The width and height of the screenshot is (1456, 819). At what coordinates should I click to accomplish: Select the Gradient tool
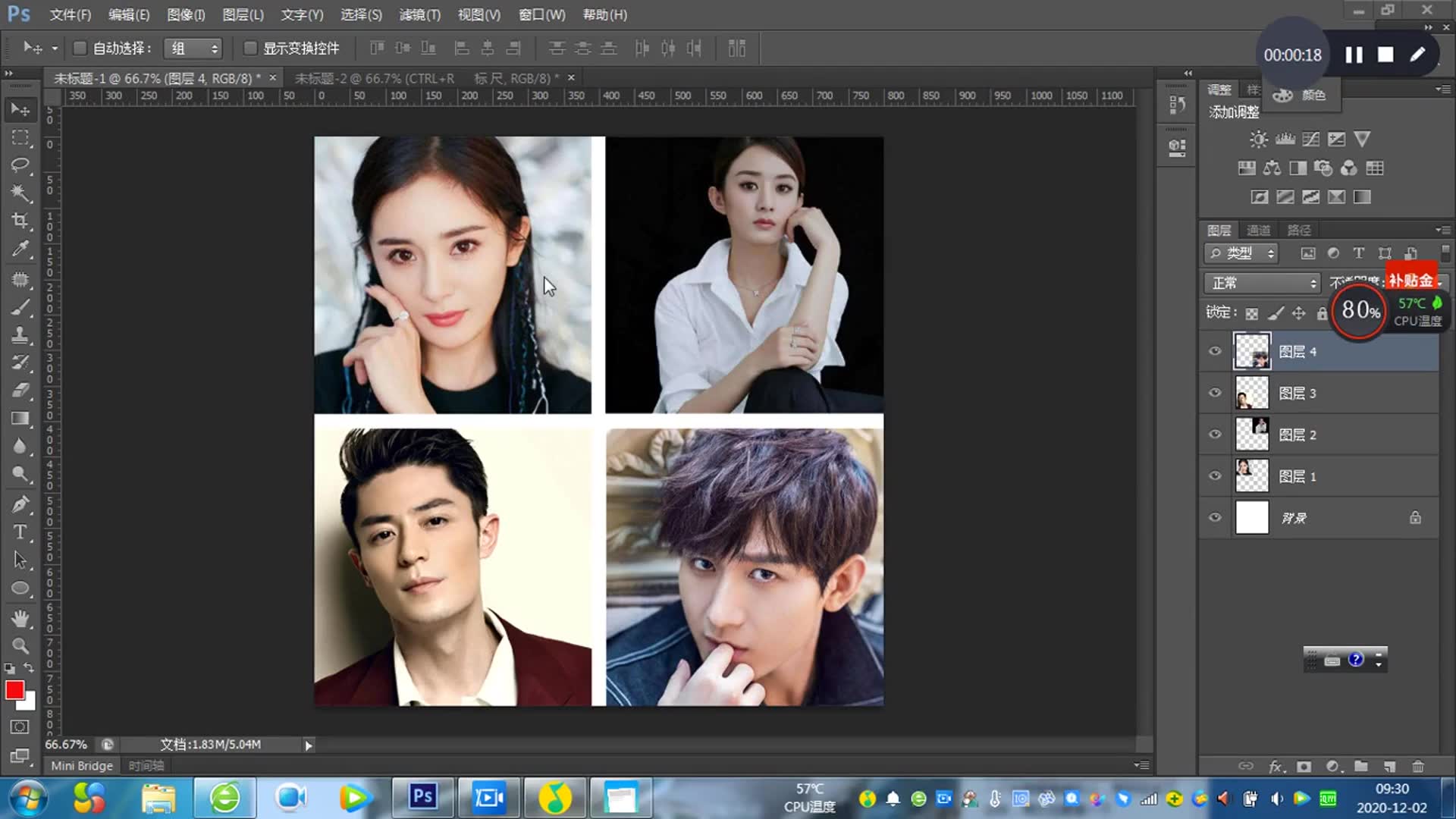(x=20, y=418)
